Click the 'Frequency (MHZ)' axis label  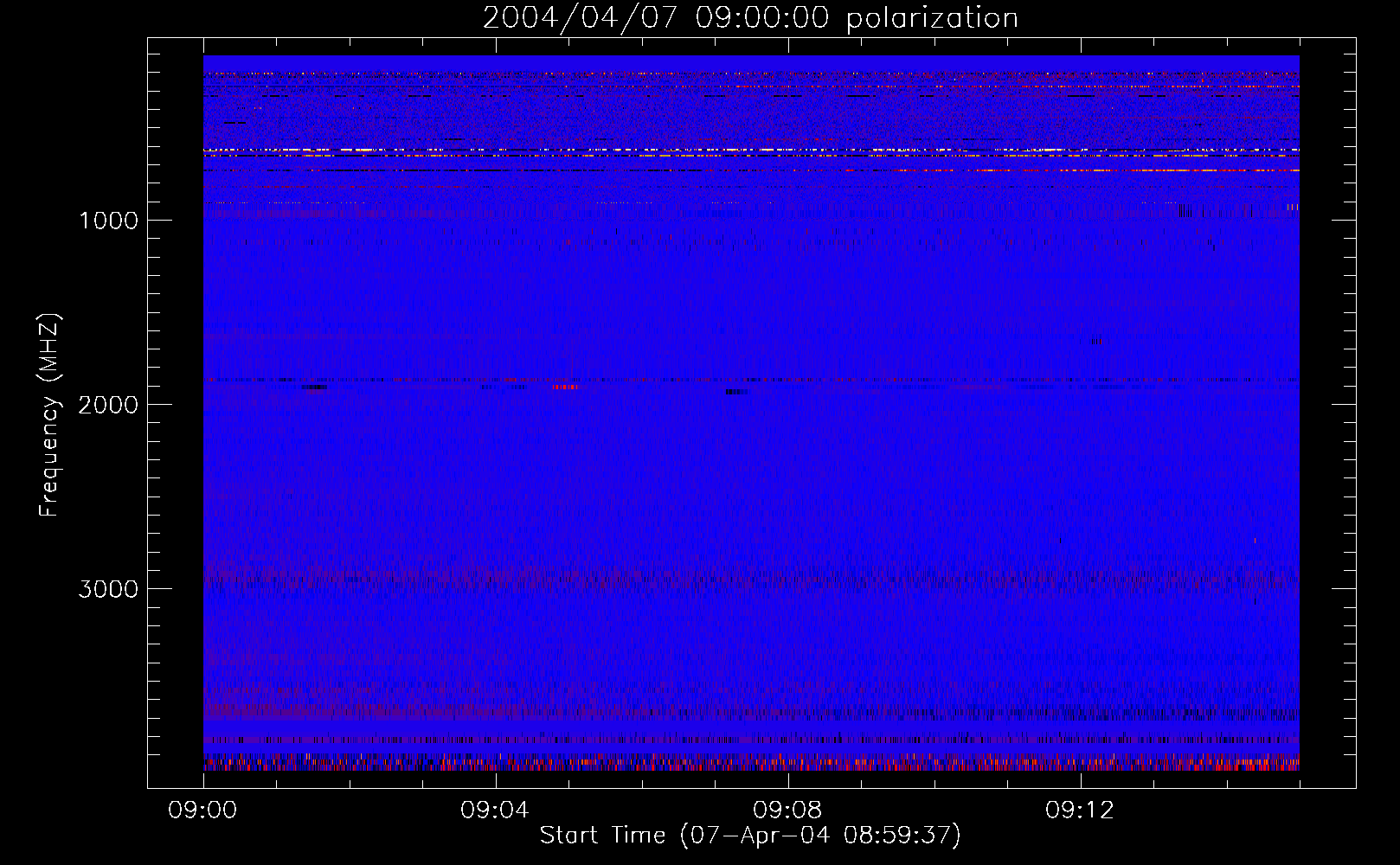coord(49,415)
